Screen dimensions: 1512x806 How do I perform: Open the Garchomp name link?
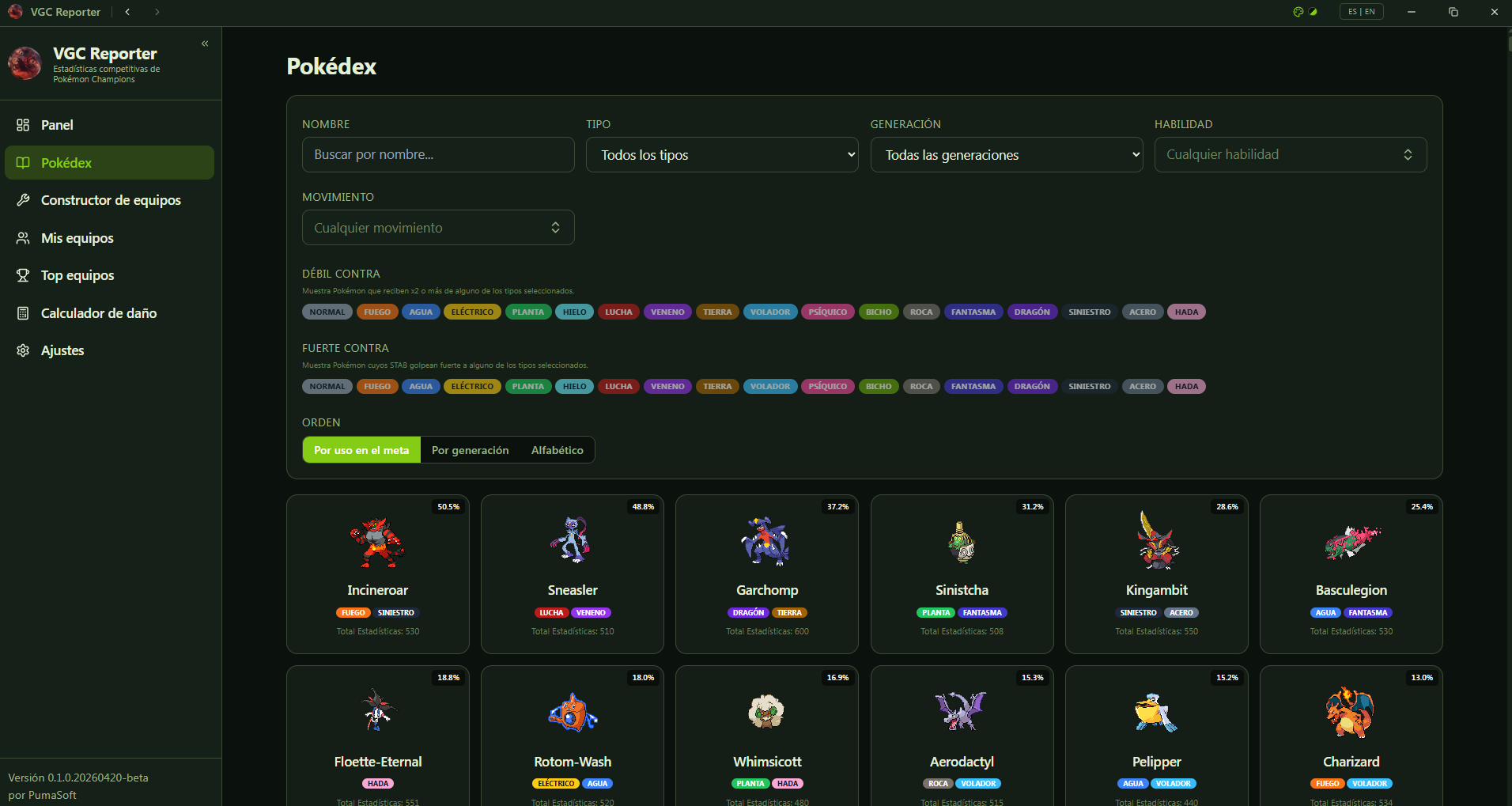pos(767,591)
